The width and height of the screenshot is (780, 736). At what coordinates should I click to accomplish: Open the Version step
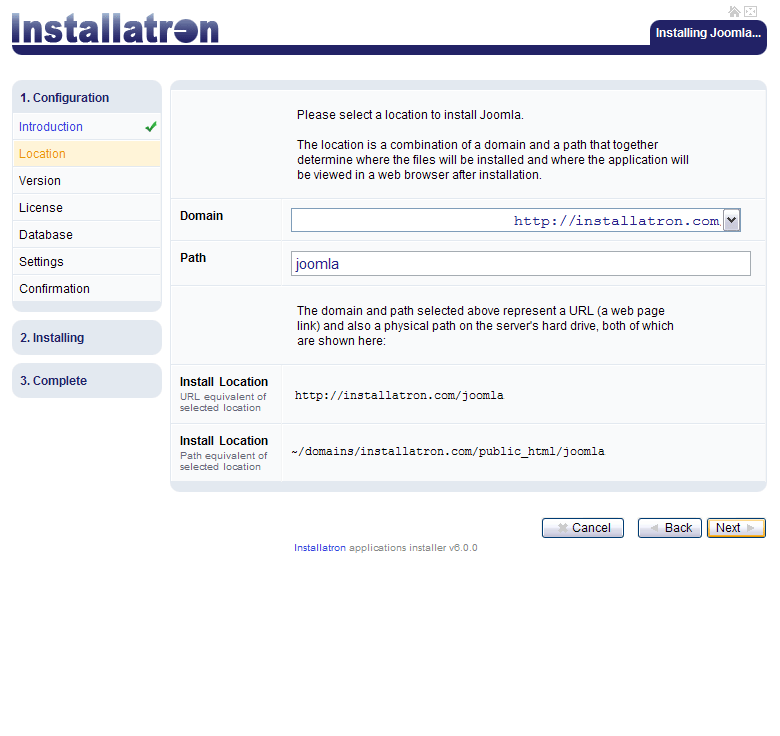click(87, 181)
